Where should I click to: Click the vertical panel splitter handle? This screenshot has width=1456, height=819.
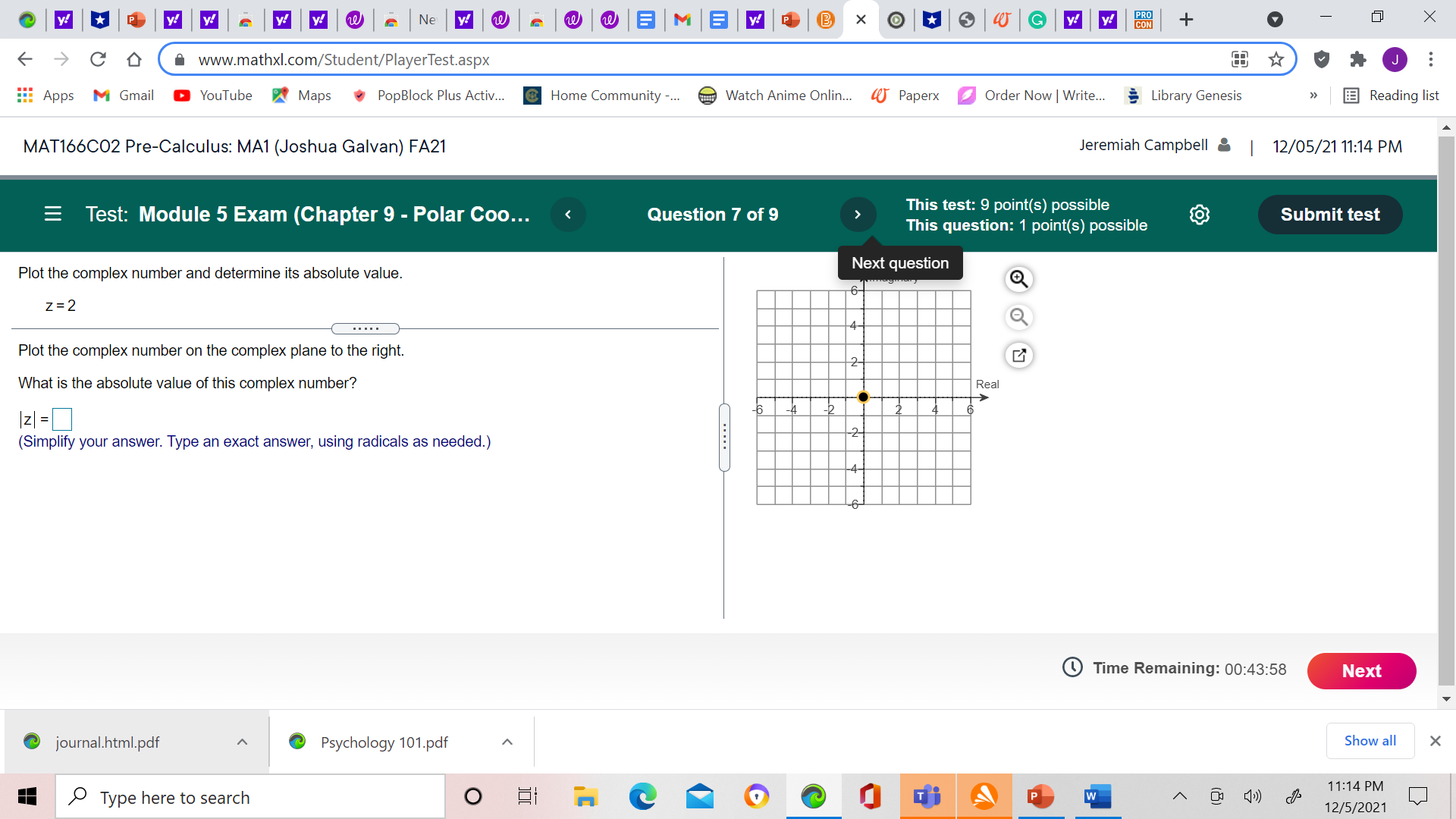(x=724, y=438)
